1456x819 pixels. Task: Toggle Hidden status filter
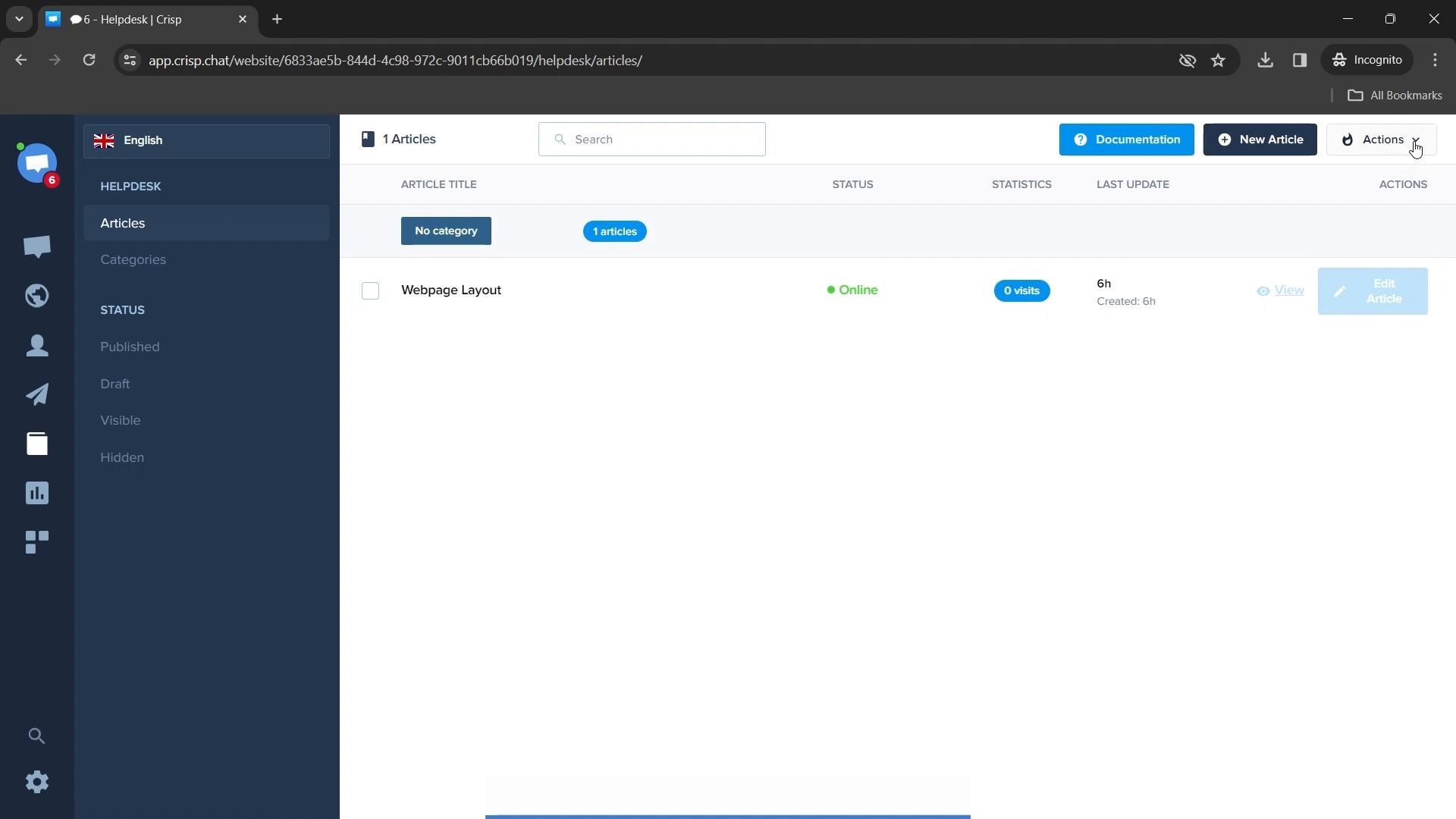tap(121, 457)
